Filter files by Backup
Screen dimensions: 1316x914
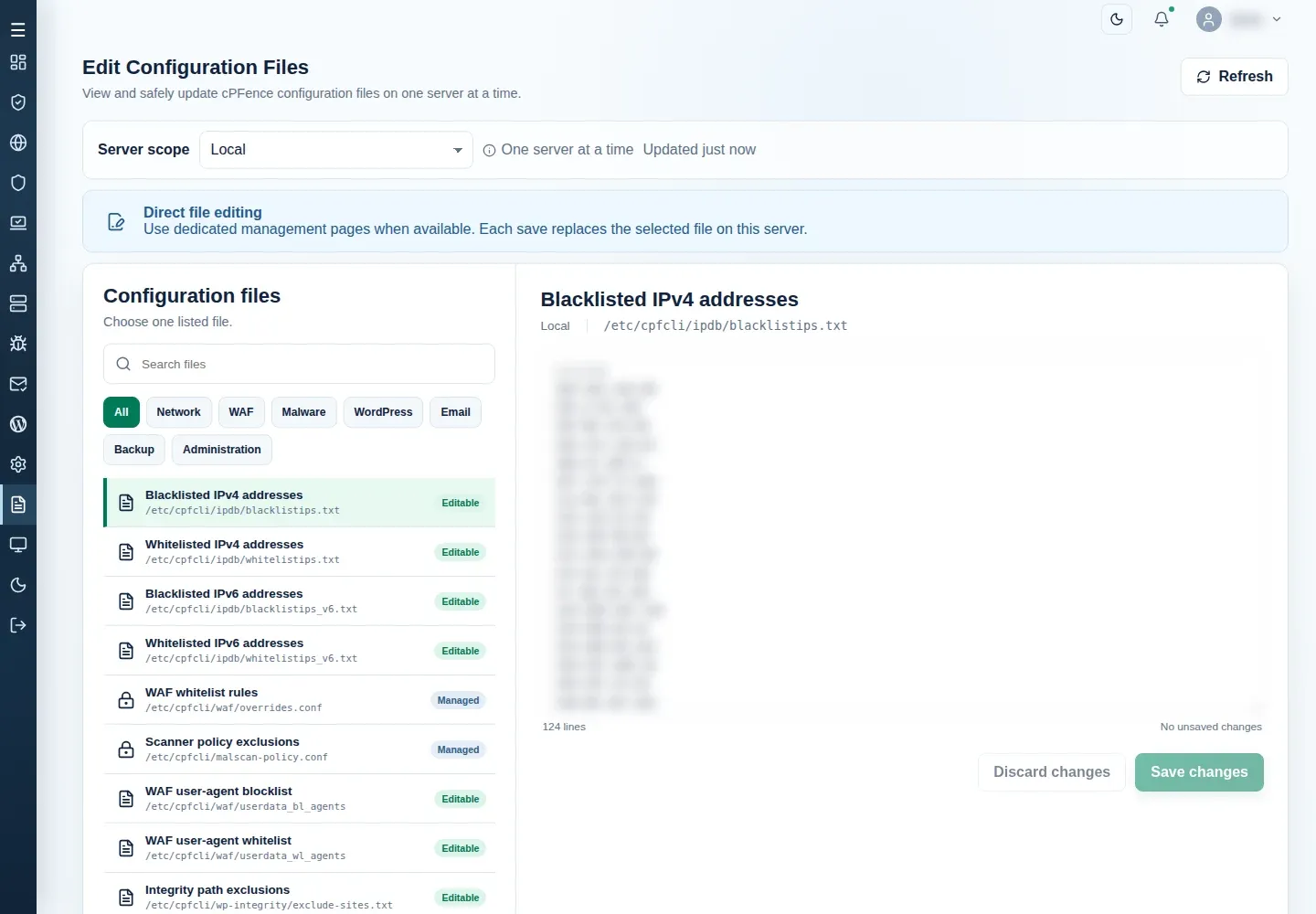(x=134, y=450)
